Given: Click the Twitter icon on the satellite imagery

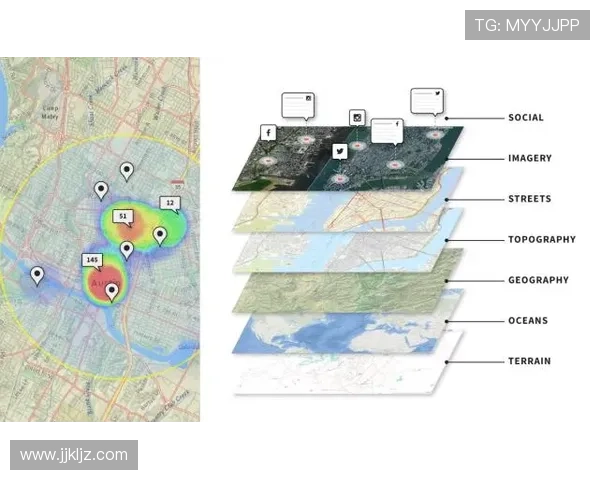Looking at the screenshot, I should click(x=340, y=151).
